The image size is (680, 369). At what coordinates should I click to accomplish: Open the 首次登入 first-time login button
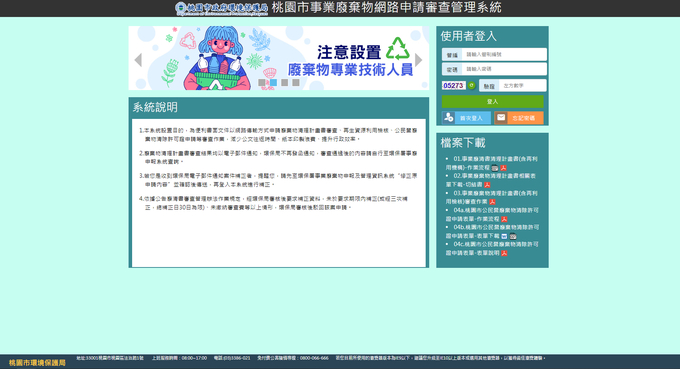point(467,118)
